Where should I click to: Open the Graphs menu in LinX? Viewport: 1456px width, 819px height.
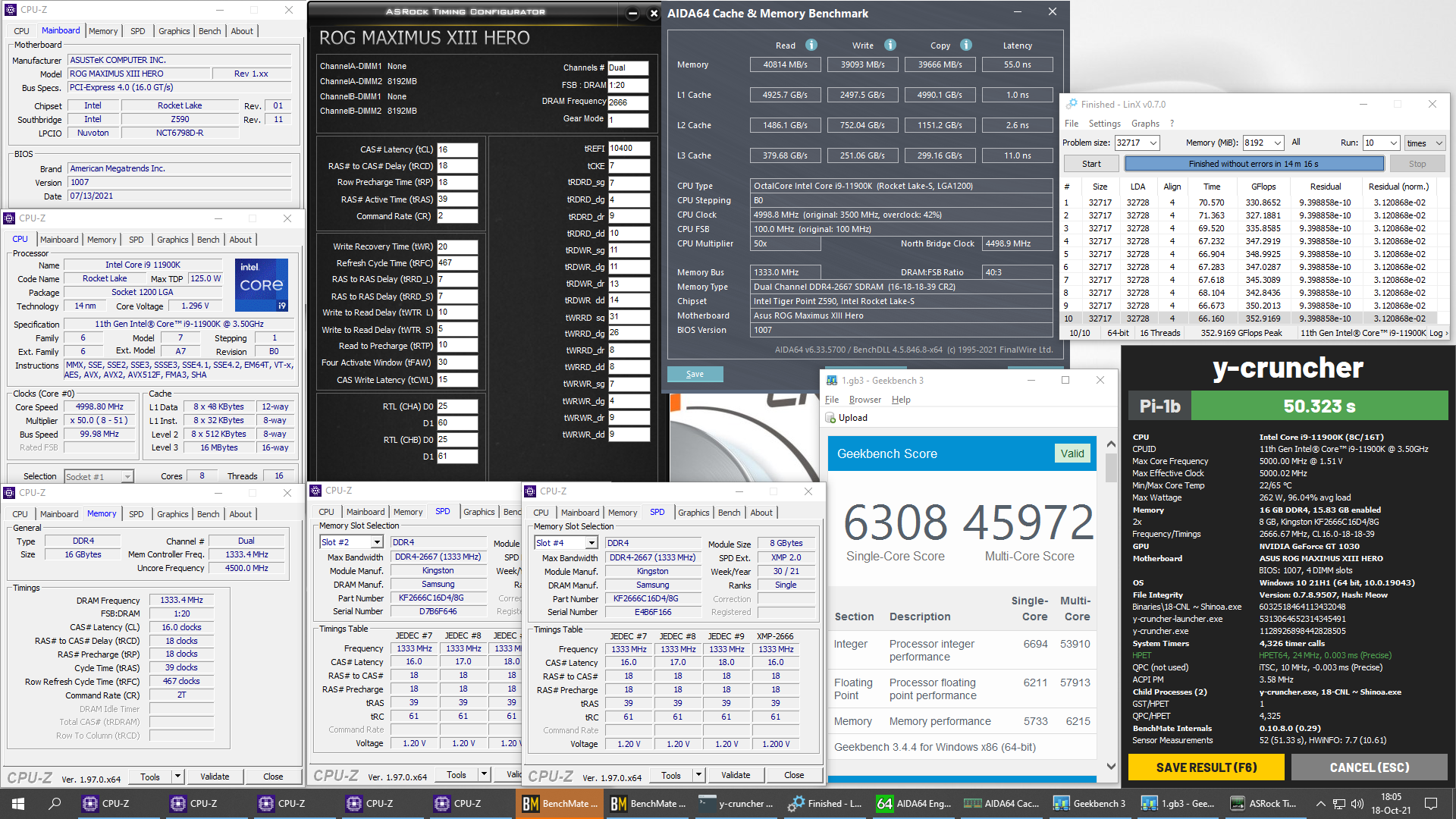[x=1145, y=124]
